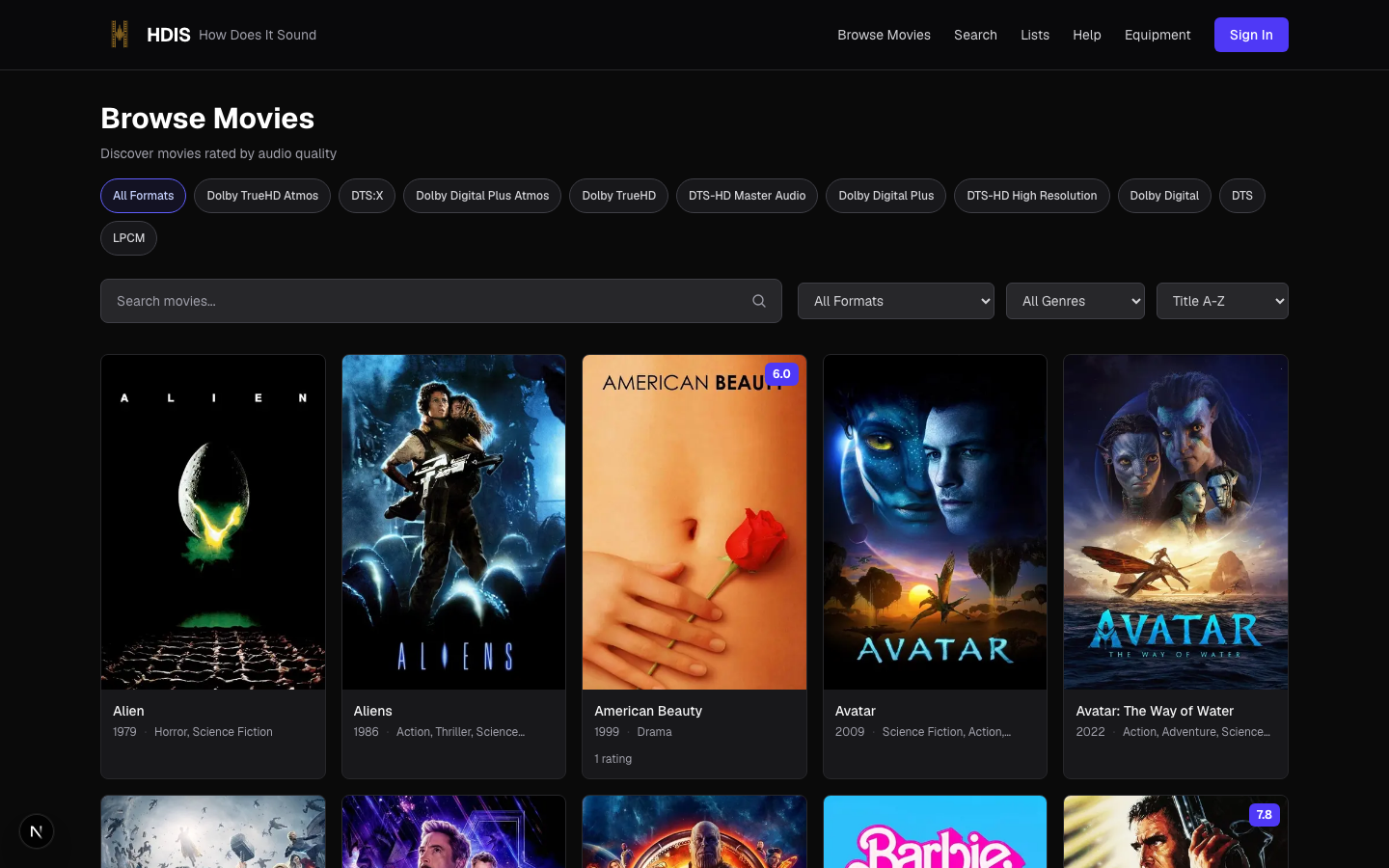Image resolution: width=1389 pixels, height=868 pixels.
Task: Filter by Dolby TrueHD chip
Action: 618,196
